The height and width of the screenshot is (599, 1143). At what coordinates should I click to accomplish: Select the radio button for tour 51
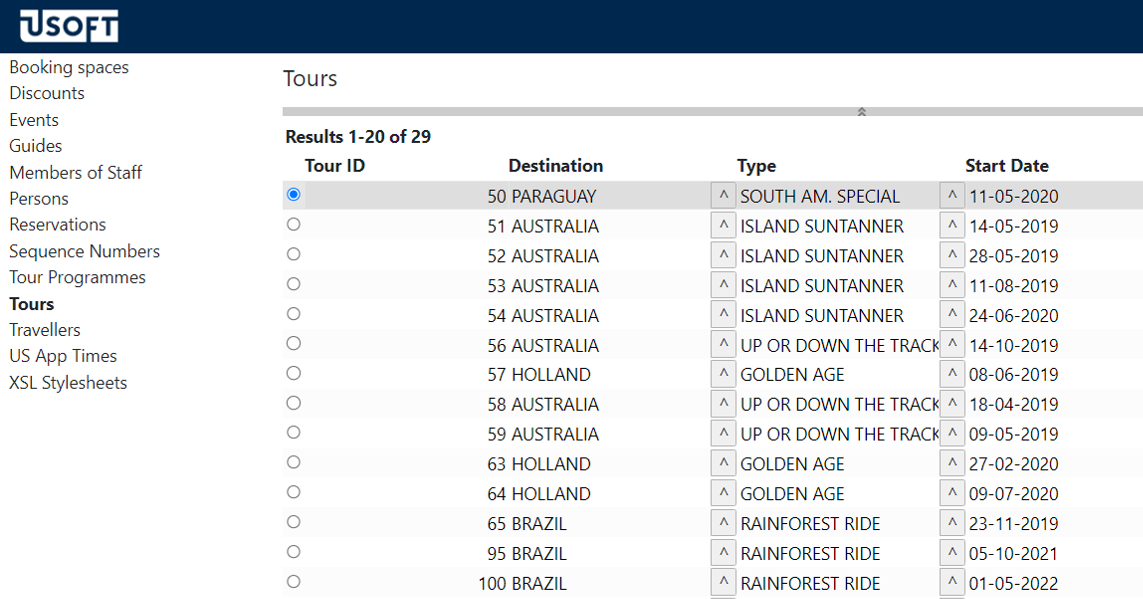(x=293, y=225)
